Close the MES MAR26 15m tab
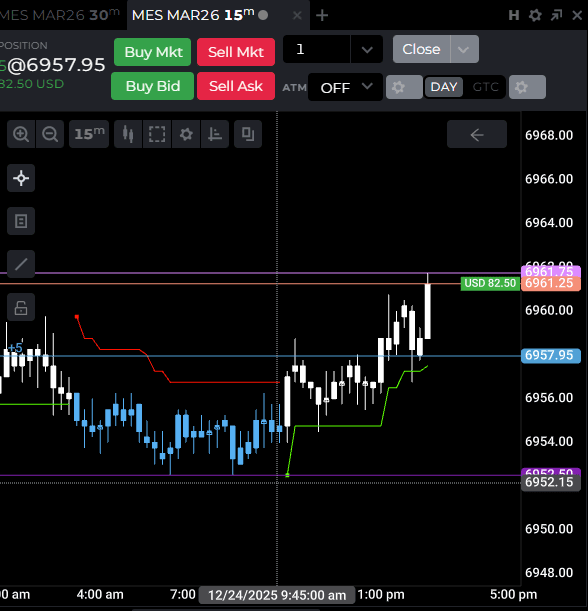This screenshot has height=611, width=588. pyautogui.click(x=297, y=16)
